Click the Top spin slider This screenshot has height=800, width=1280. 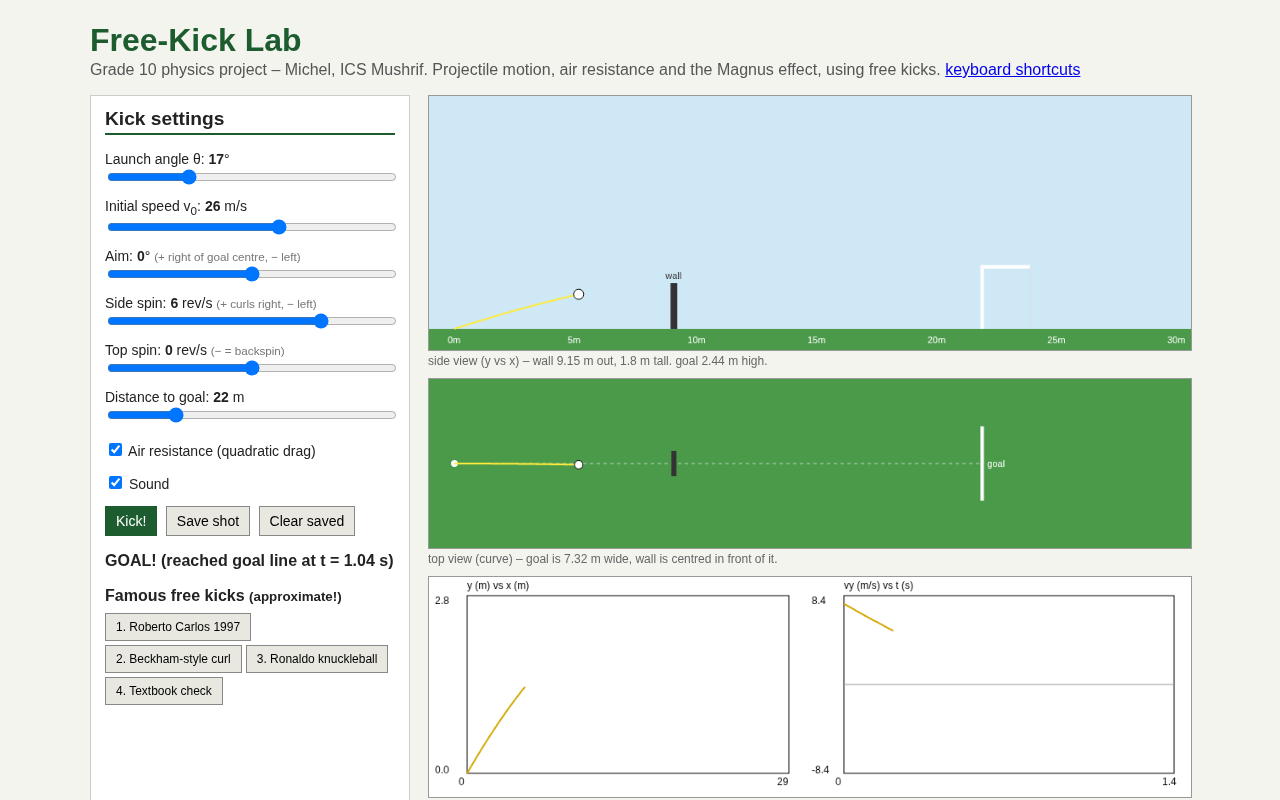coord(252,368)
